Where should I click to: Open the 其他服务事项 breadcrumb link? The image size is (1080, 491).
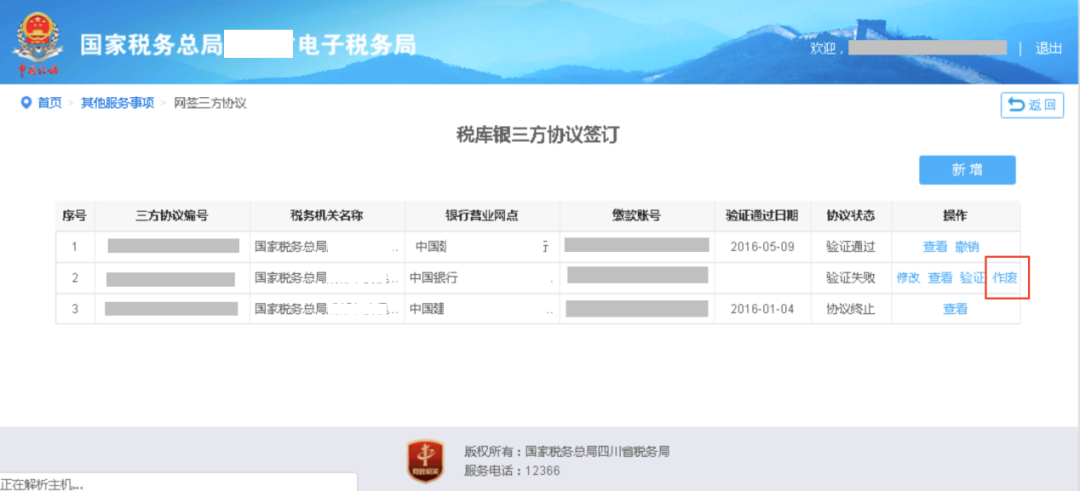(118, 103)
